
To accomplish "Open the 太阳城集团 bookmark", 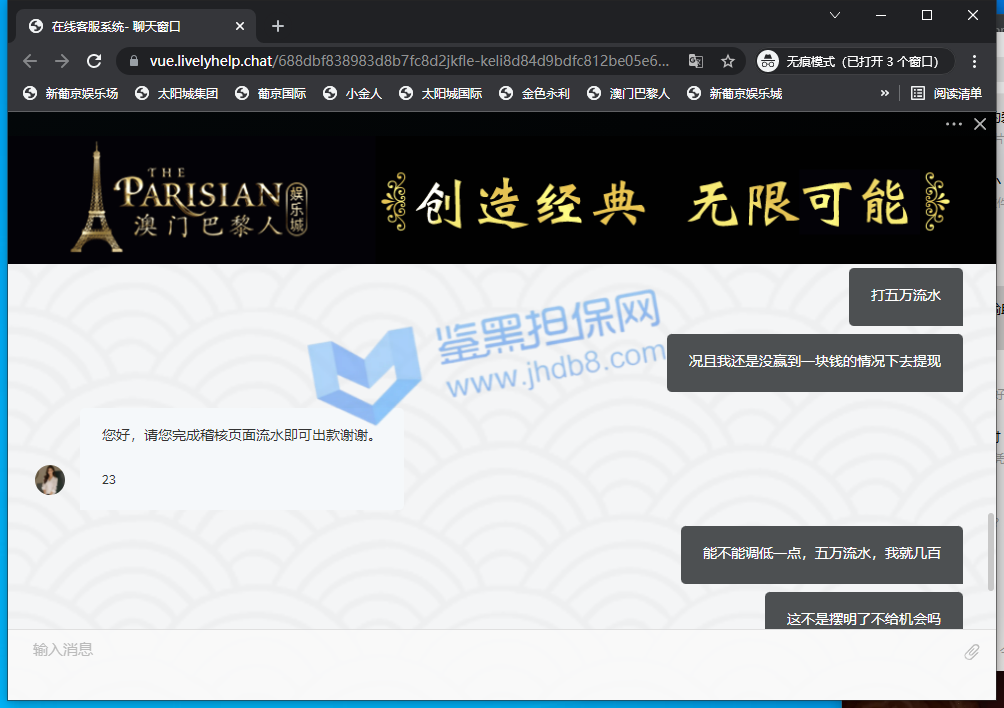I will 176,93.
